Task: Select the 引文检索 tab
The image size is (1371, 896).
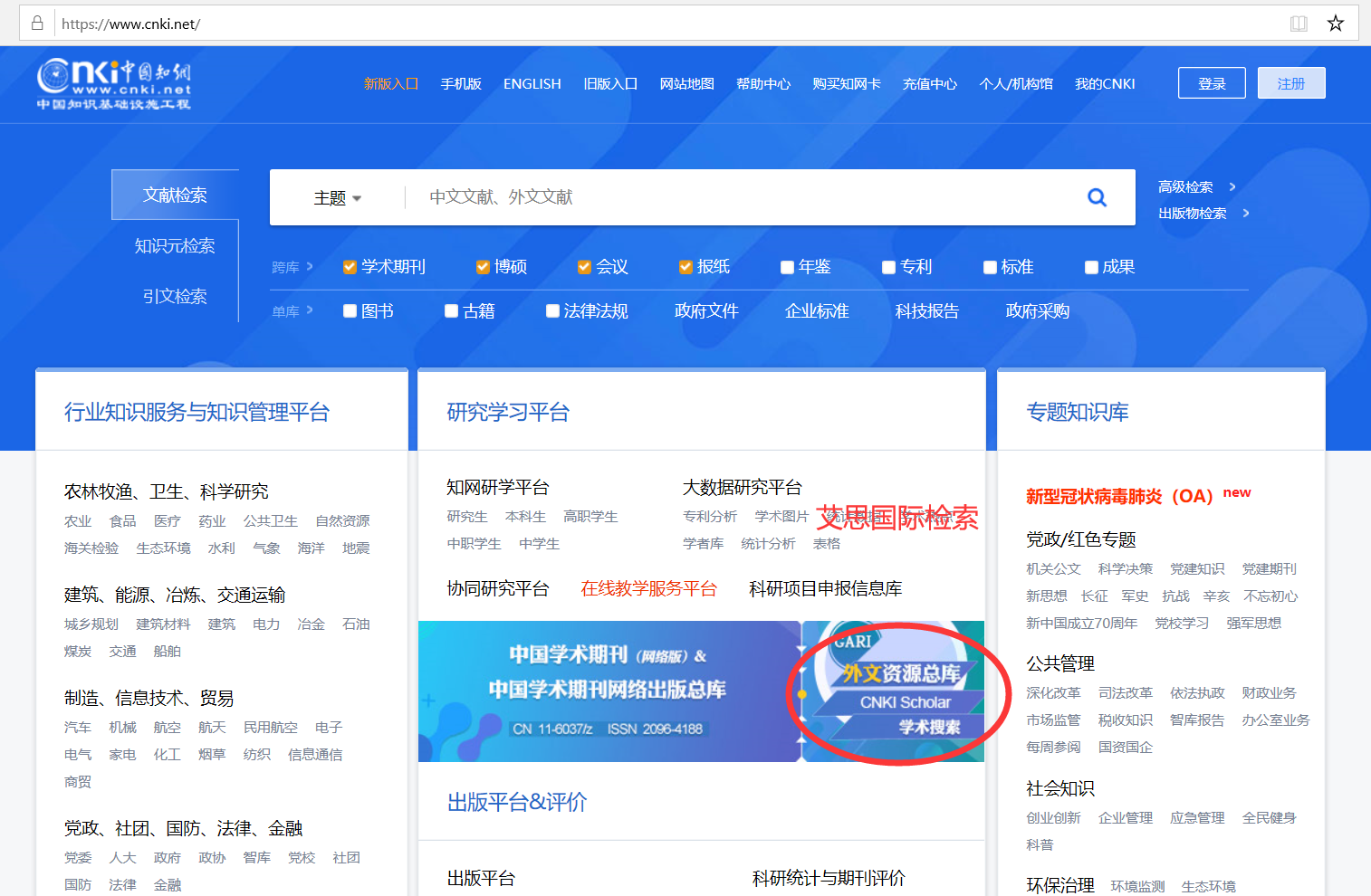Action: [x=175, y=296]
